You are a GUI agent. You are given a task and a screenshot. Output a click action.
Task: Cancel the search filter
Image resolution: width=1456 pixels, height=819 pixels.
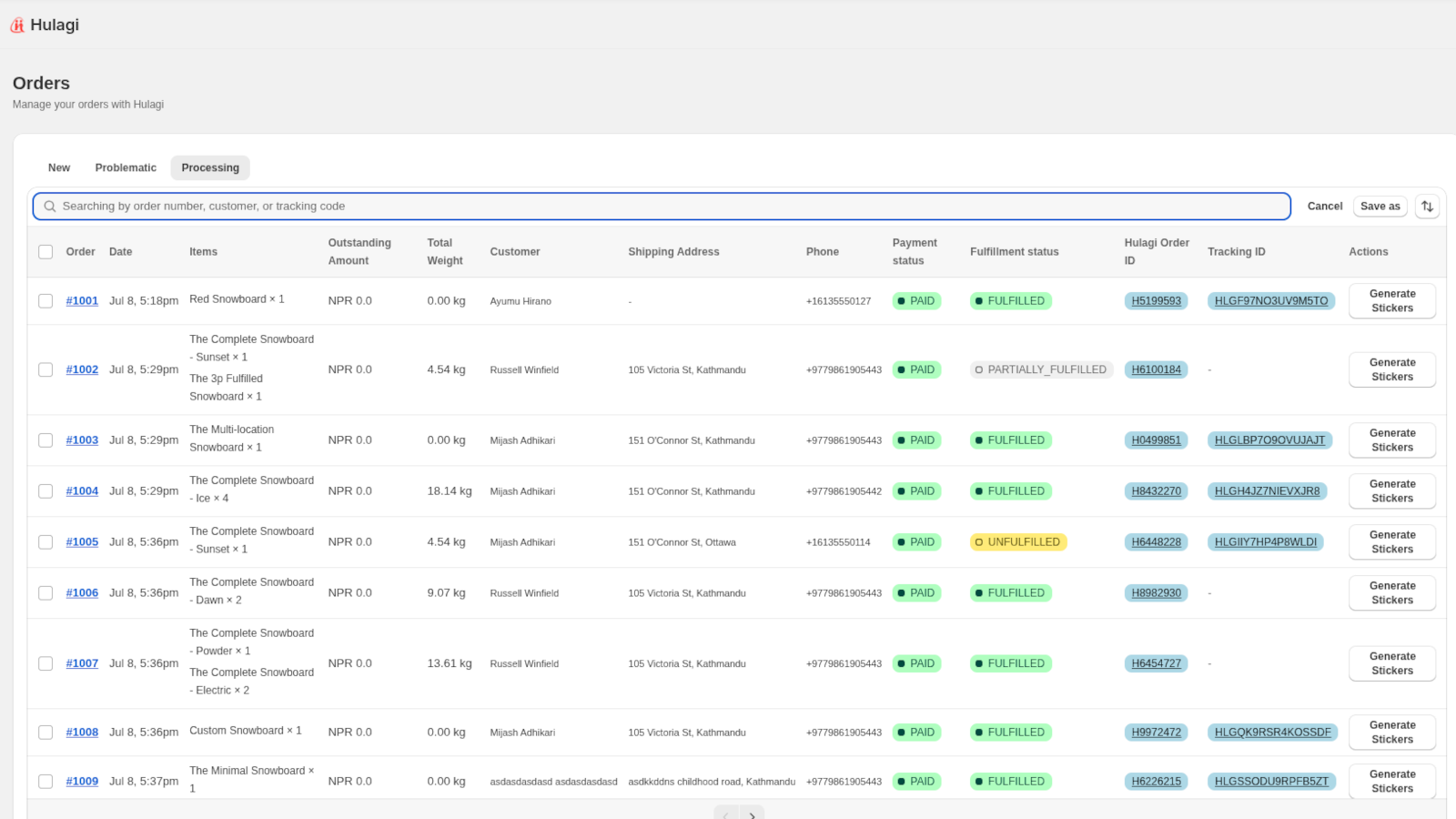pos(1324,207)
